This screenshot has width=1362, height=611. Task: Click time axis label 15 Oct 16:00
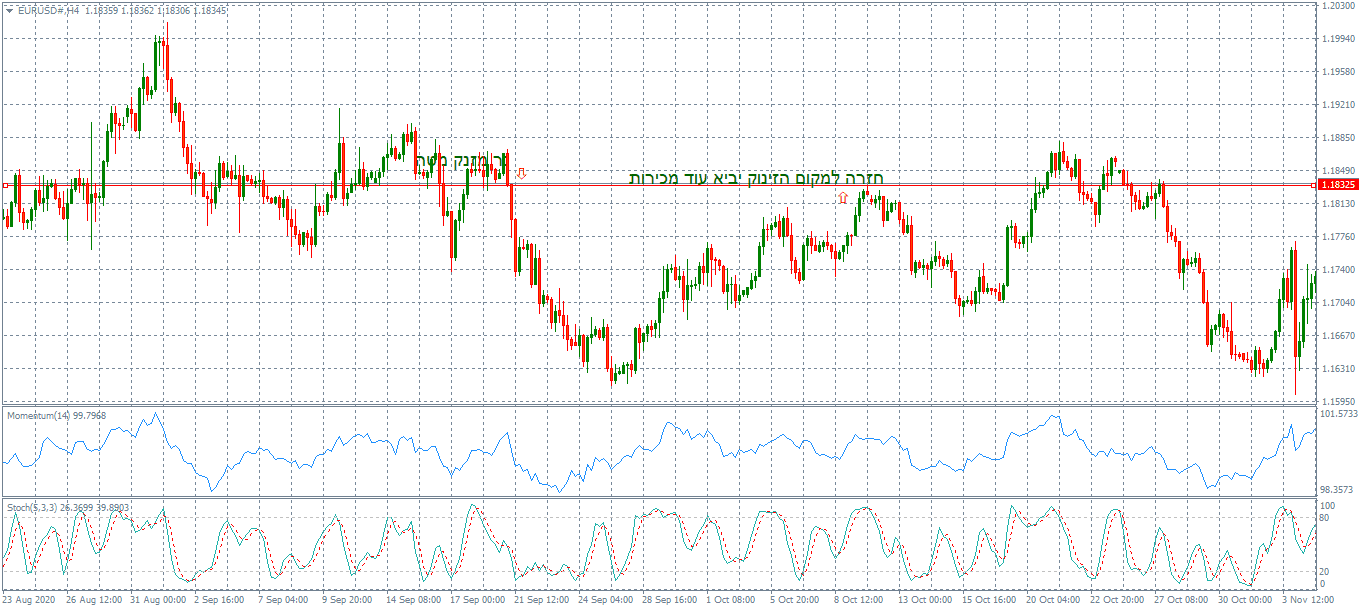click(991, 601)
